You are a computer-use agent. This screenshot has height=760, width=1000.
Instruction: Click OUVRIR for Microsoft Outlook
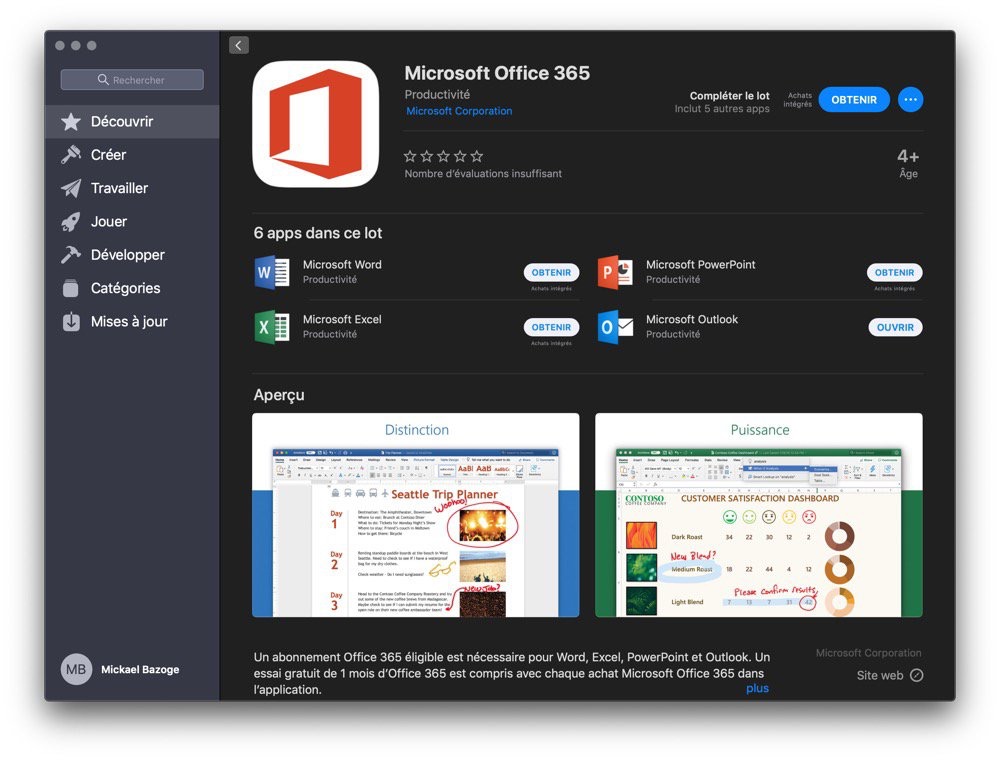pos(895,327)
